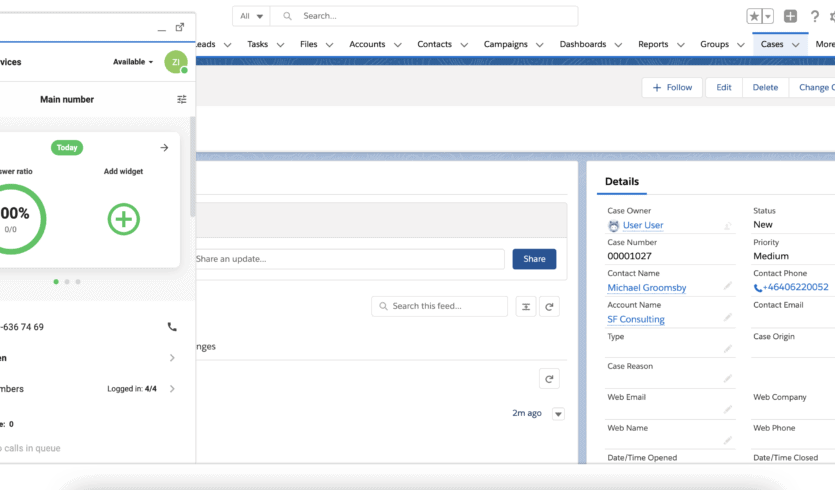
Task: Click the Case Owner change icon
Action: pos(727,226)
